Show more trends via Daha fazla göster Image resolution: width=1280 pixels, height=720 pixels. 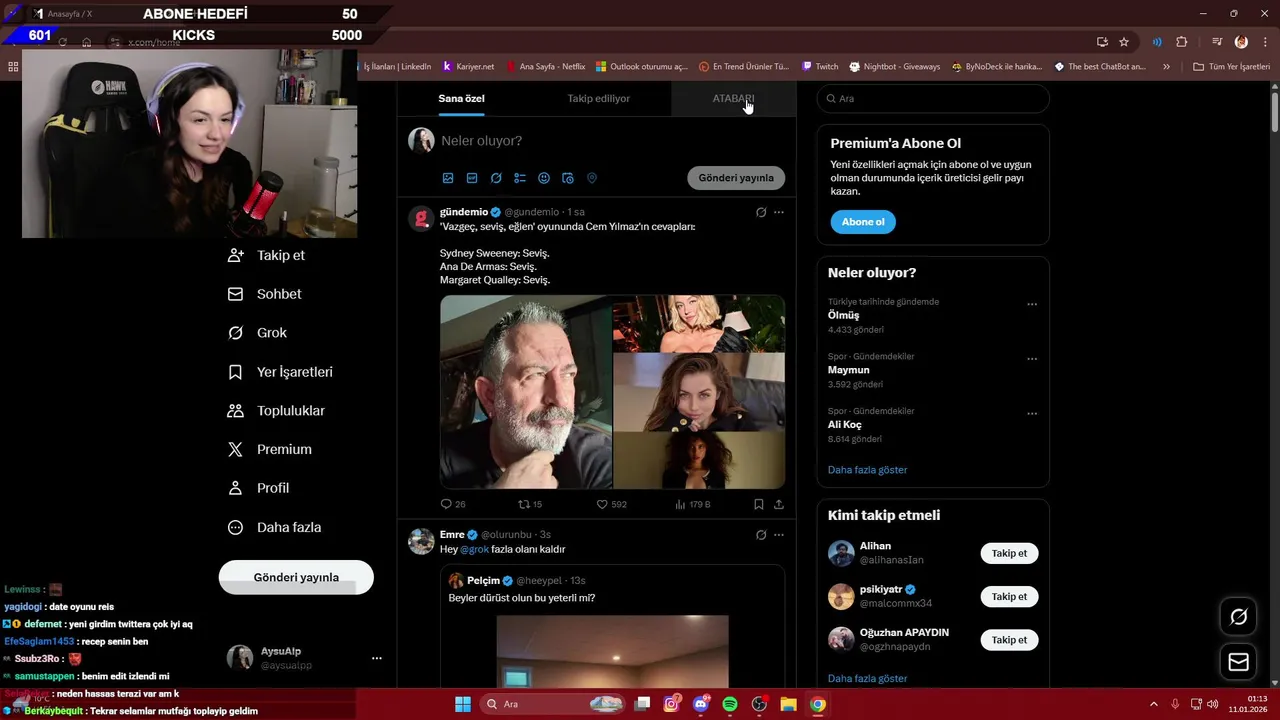[x=868, y=470]
